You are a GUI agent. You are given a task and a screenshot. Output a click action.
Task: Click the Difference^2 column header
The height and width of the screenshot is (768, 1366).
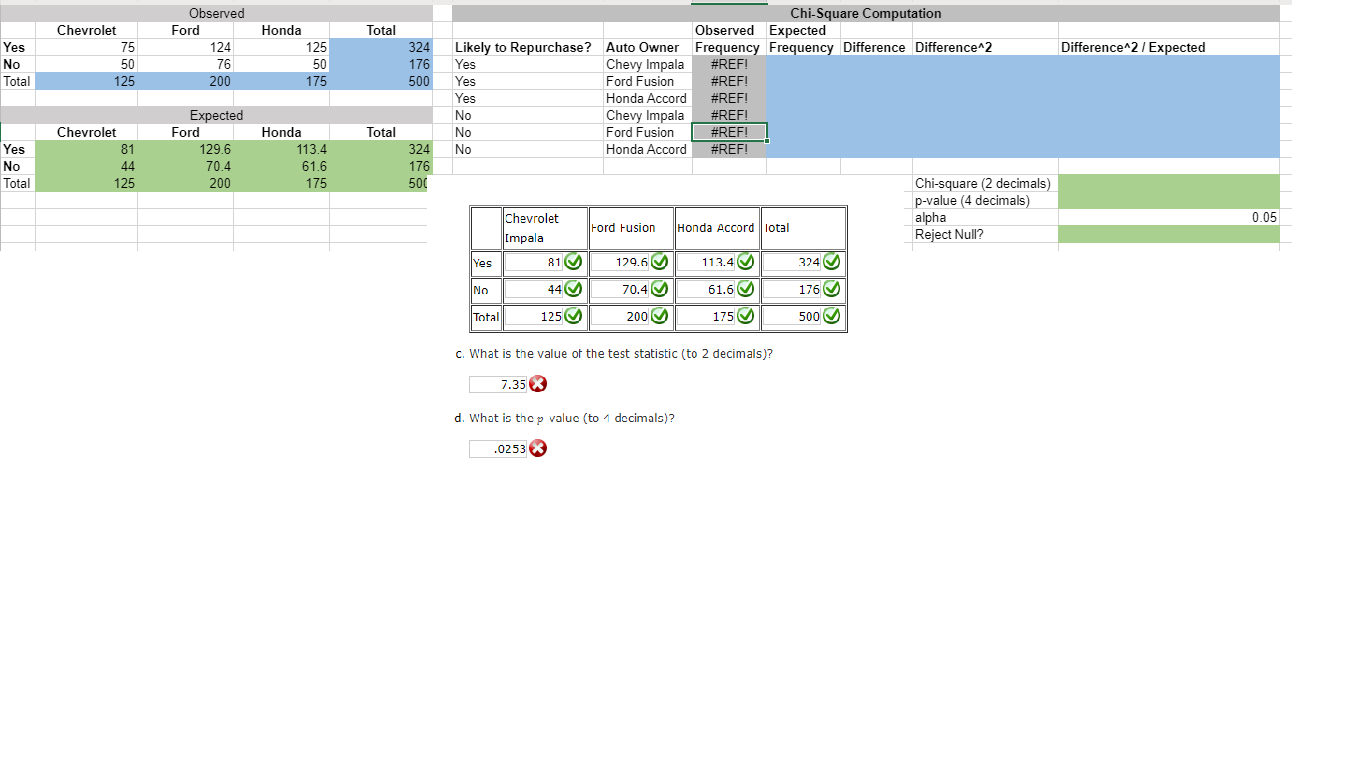tap(985, 47)
